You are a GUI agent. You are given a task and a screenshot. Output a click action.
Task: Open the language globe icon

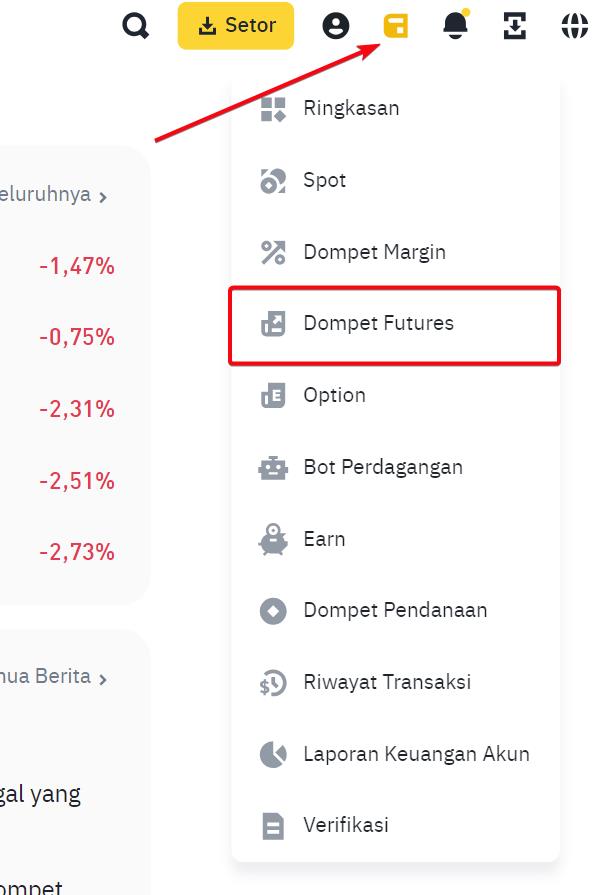pyautogui.click(x=574, y=26)
